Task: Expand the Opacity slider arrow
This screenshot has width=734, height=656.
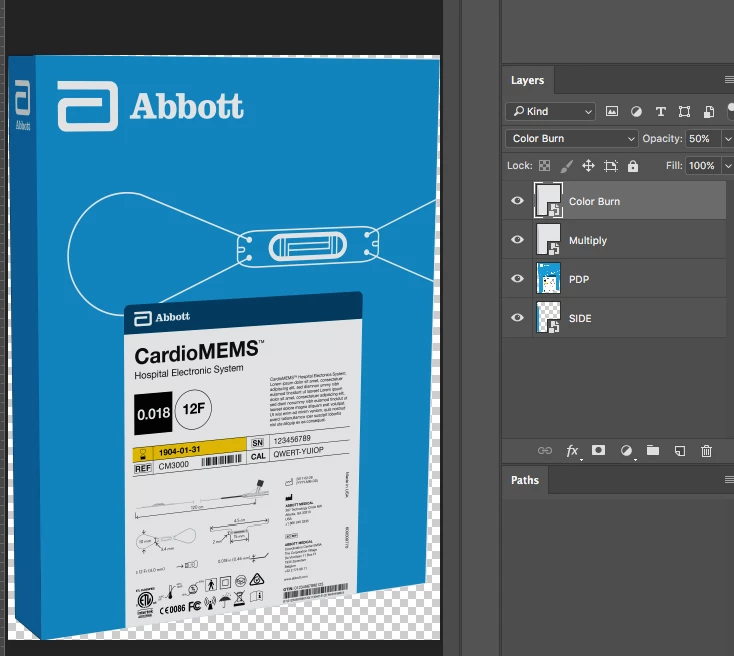Action: click(727, 139)
